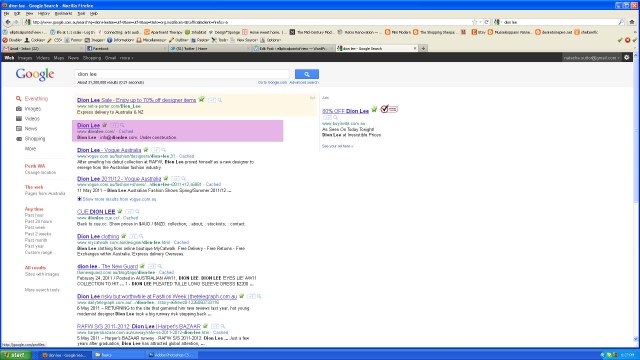
Task: Open the 80% OFF Dion Lee ad
Action: tap(345, 111)
